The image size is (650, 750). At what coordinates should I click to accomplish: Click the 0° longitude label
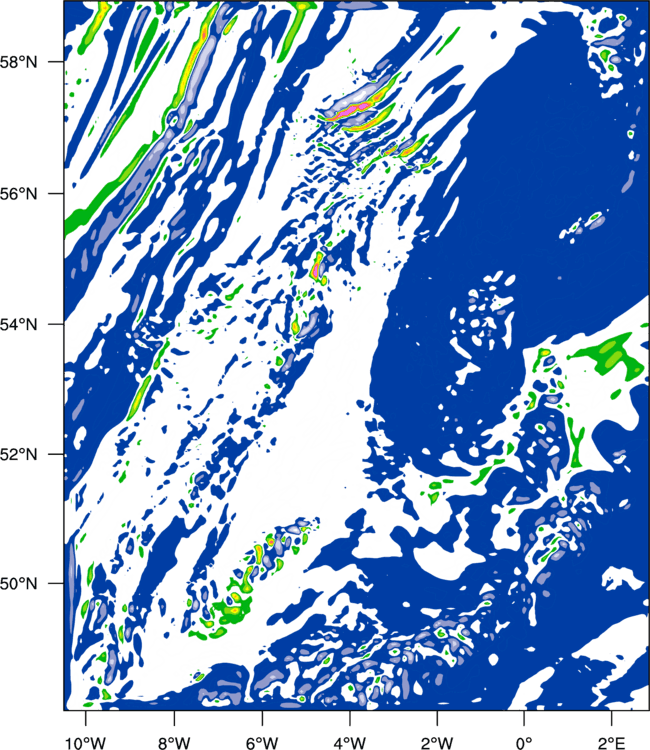coord(524,742)
